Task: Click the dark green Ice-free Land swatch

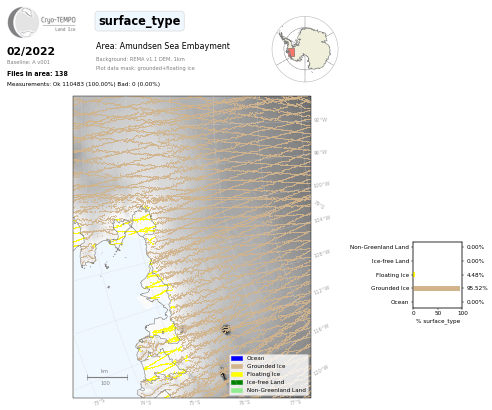Action: click(x=237, y=382)
